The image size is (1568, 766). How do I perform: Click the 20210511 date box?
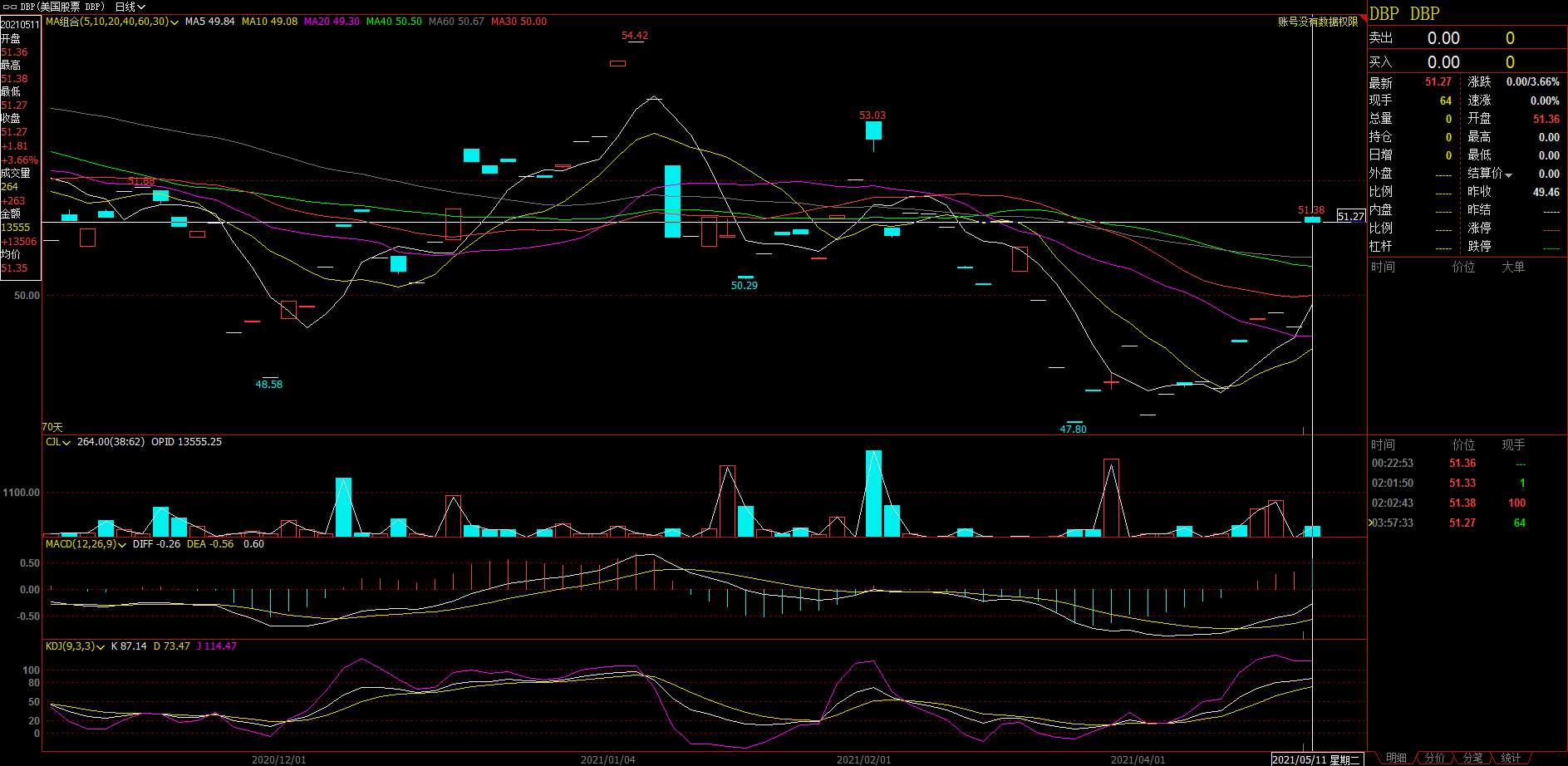20,24
